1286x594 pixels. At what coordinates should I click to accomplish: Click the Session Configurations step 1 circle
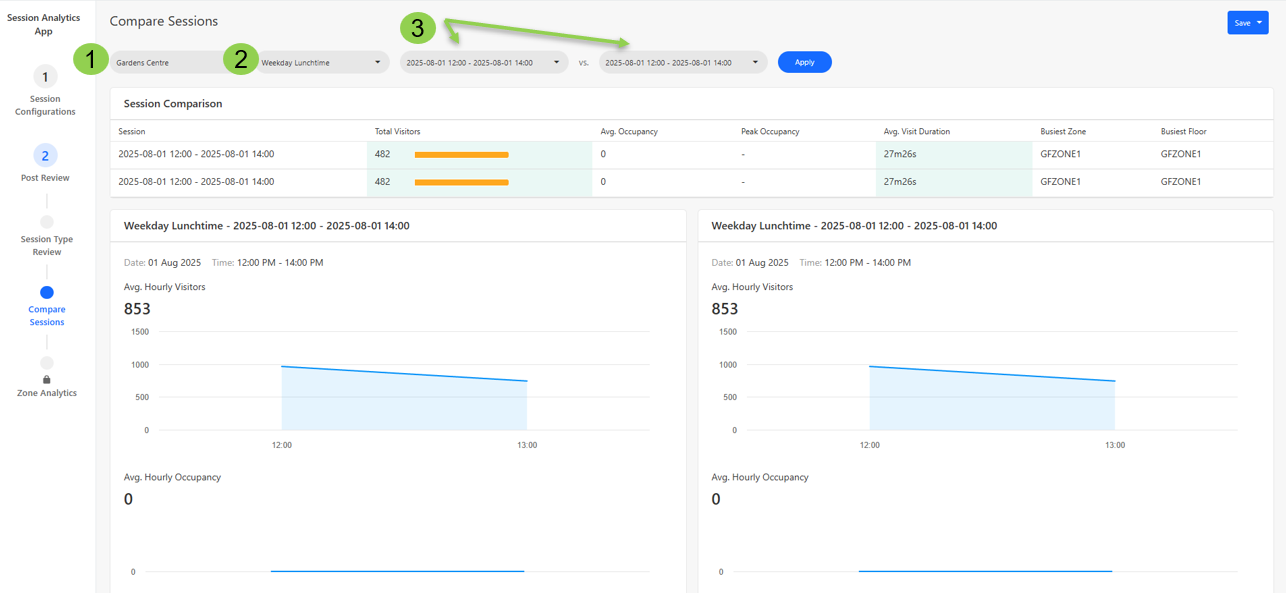pyautogui.click(x=45, y=77)
